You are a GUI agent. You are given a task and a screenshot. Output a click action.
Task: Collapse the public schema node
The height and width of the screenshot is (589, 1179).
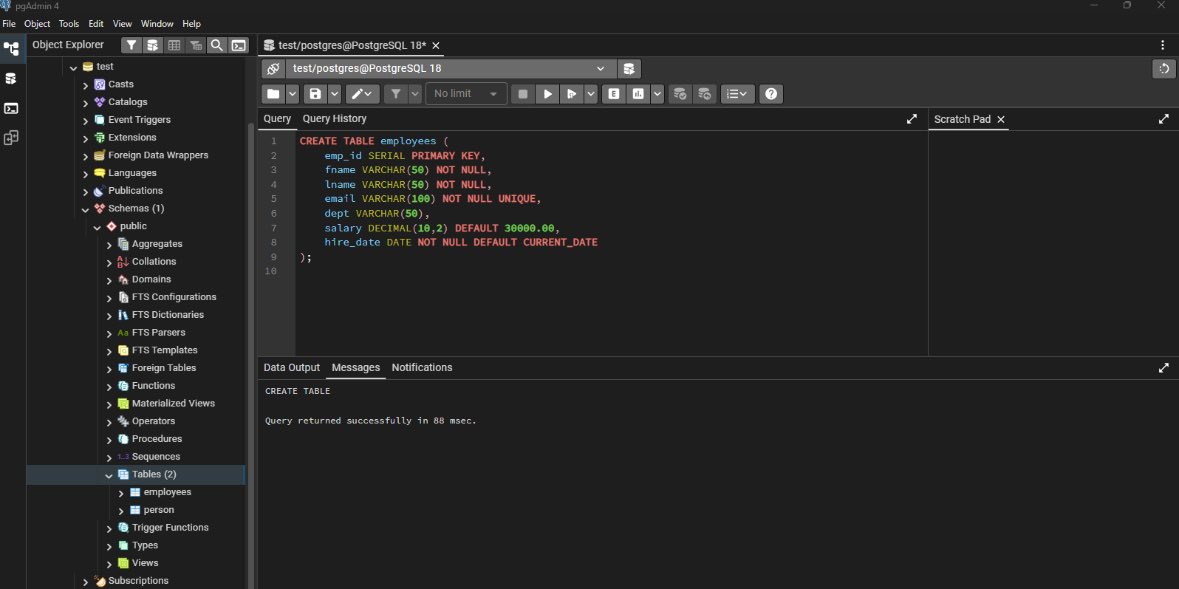click(x=97, y=226)
